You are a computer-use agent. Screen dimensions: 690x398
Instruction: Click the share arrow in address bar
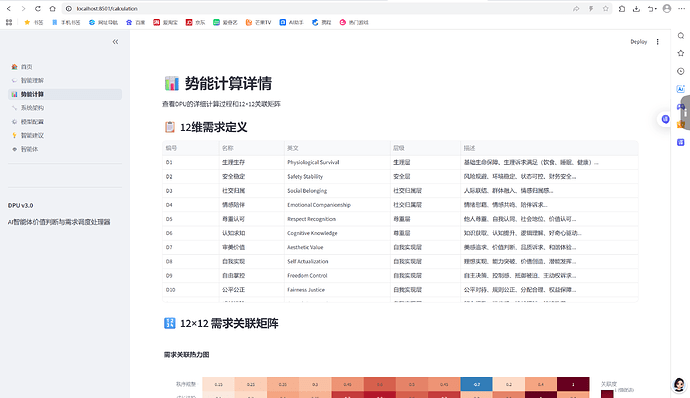[x=576, y=8]
